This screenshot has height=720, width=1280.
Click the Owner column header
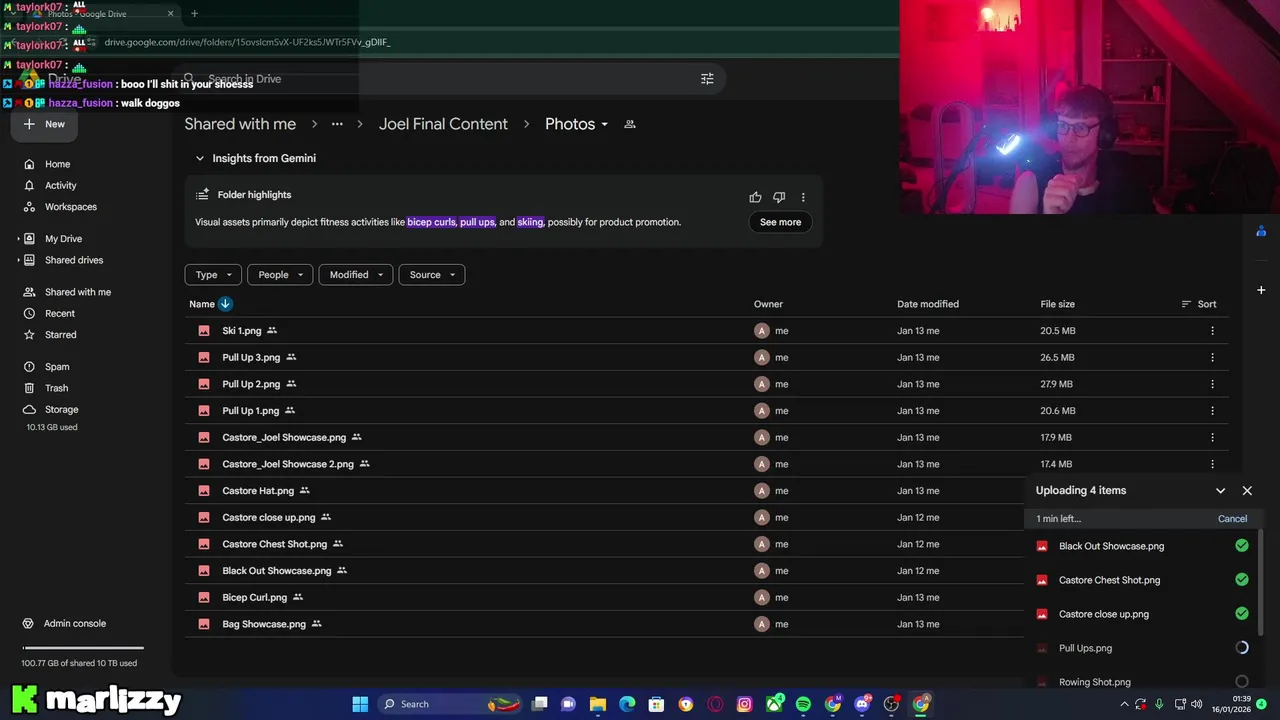pos(768,304)
